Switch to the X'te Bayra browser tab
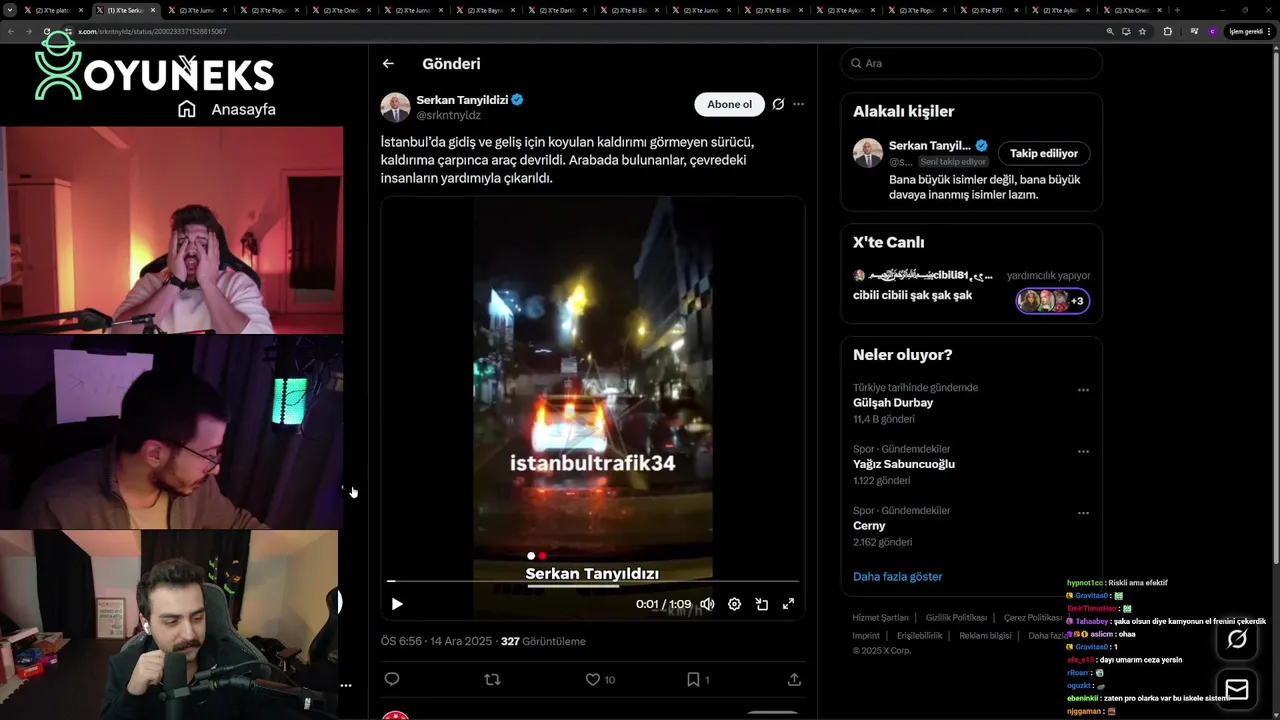Screen dimensions: 1280x720 pos(489,10)
